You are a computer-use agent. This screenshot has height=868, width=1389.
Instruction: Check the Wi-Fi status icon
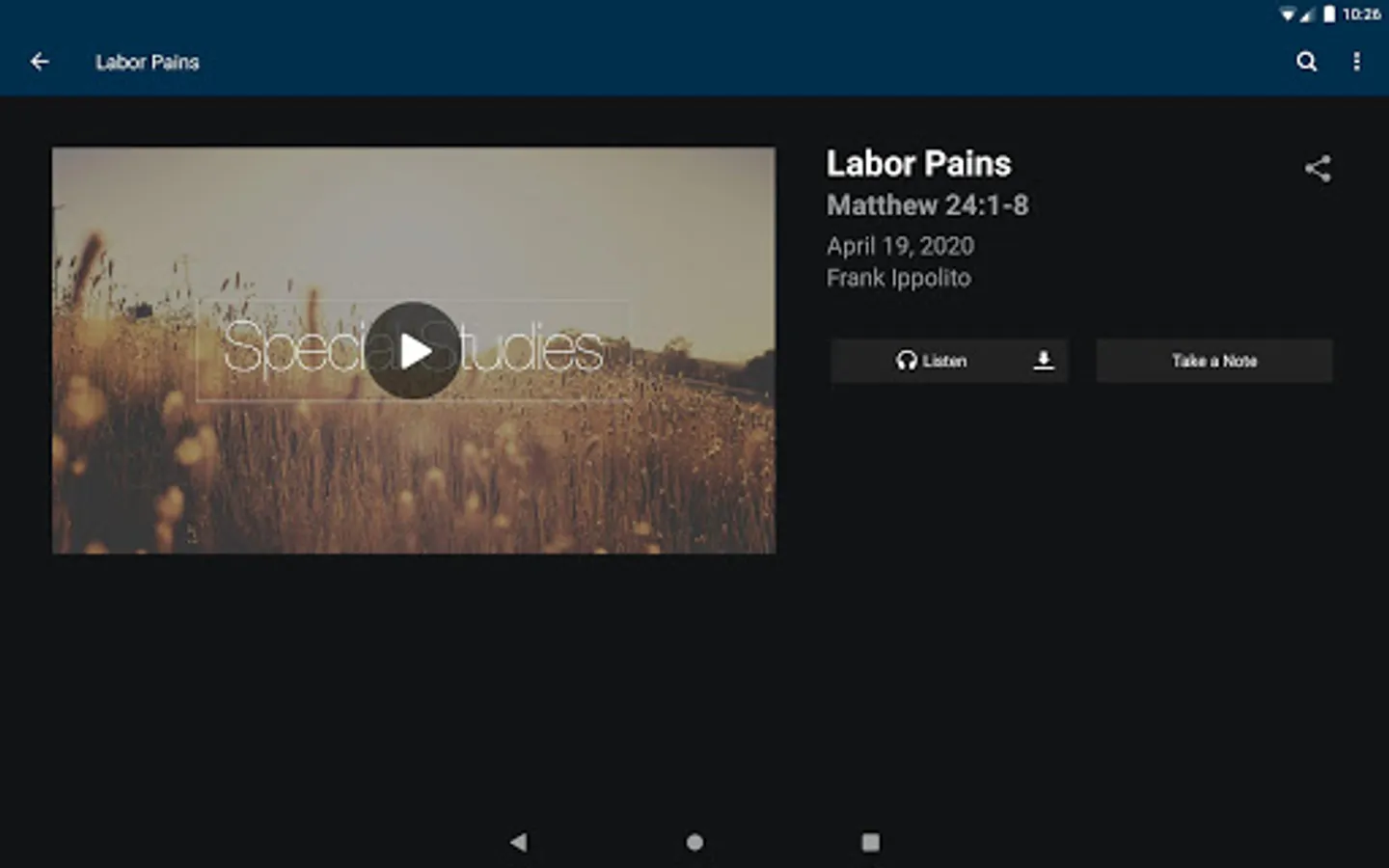1287,14
